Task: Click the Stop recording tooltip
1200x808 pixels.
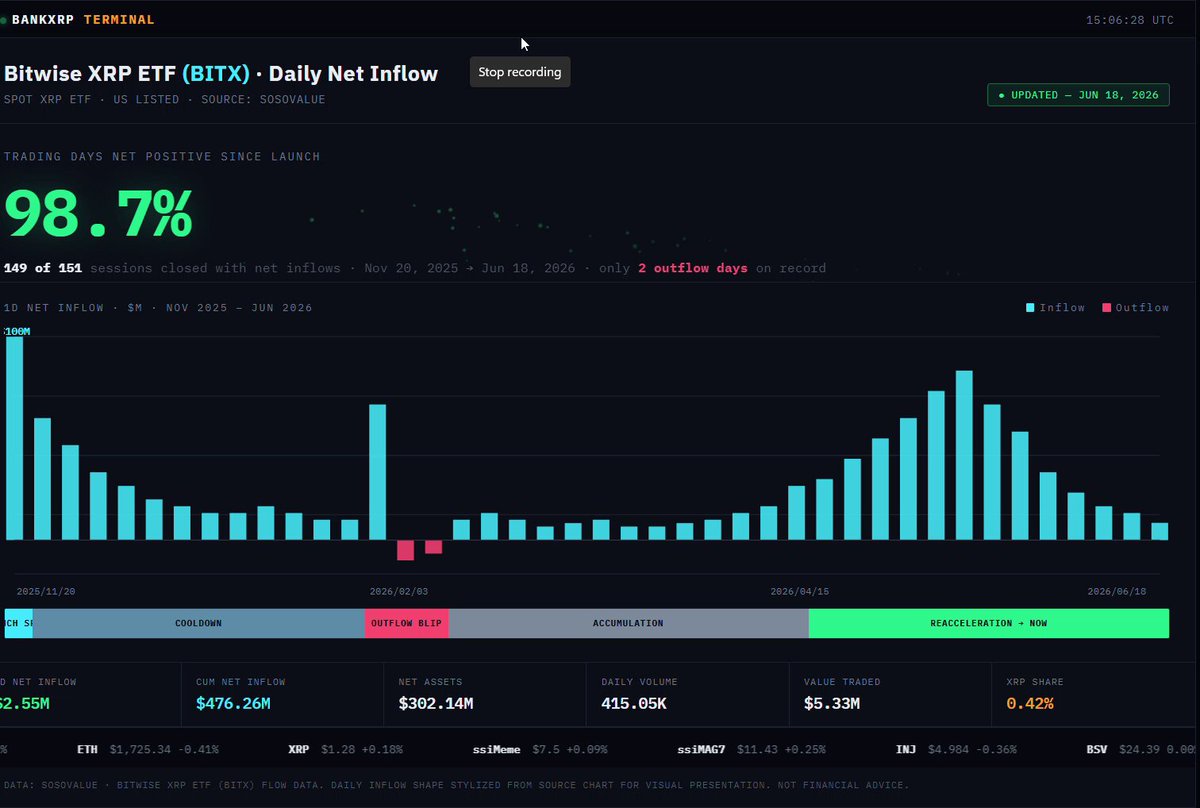Action: [x=520, y=72]
